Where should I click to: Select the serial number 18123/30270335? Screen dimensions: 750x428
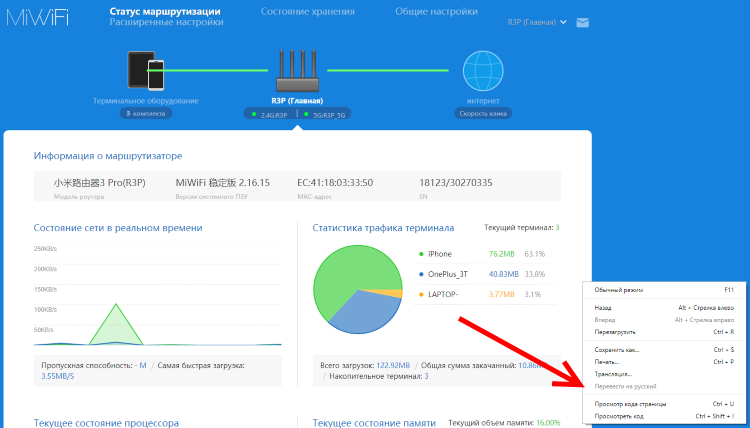456,183
